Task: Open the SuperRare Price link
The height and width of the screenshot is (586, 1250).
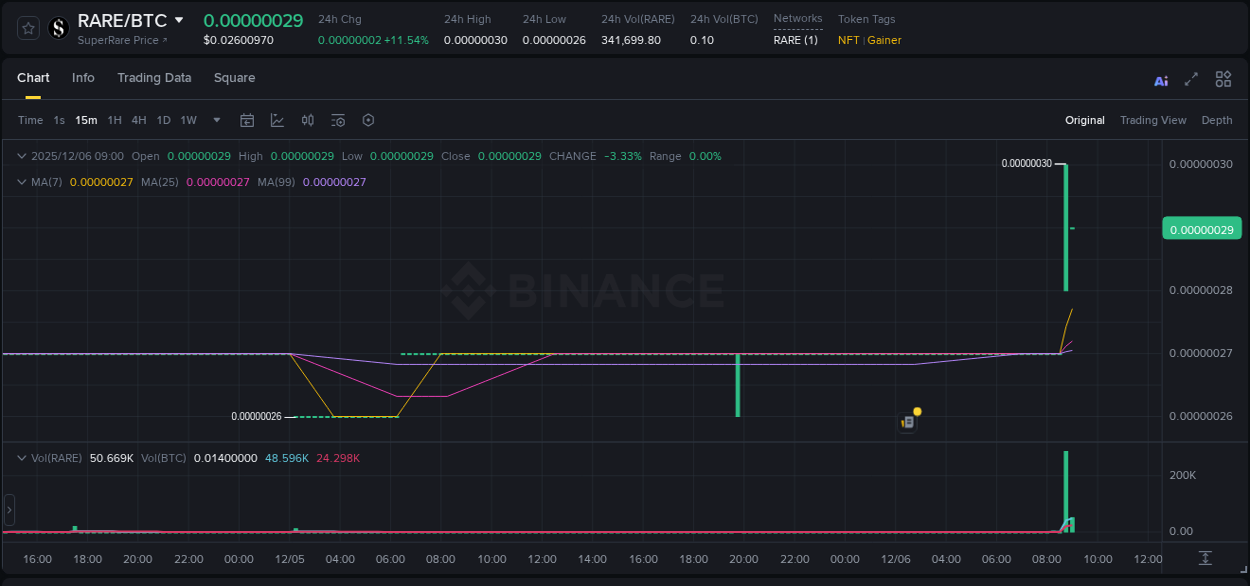Action: pyautogui.click(x=122, y=40)
